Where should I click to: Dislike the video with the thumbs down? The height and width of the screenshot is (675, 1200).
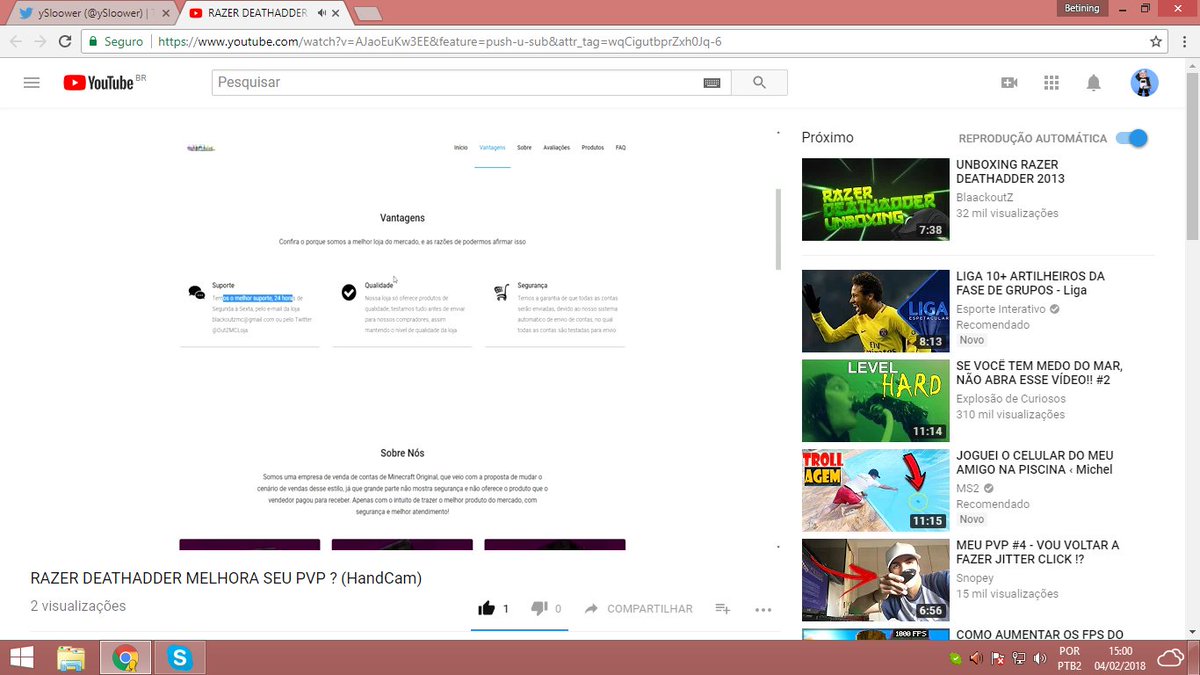click(540, 607)
